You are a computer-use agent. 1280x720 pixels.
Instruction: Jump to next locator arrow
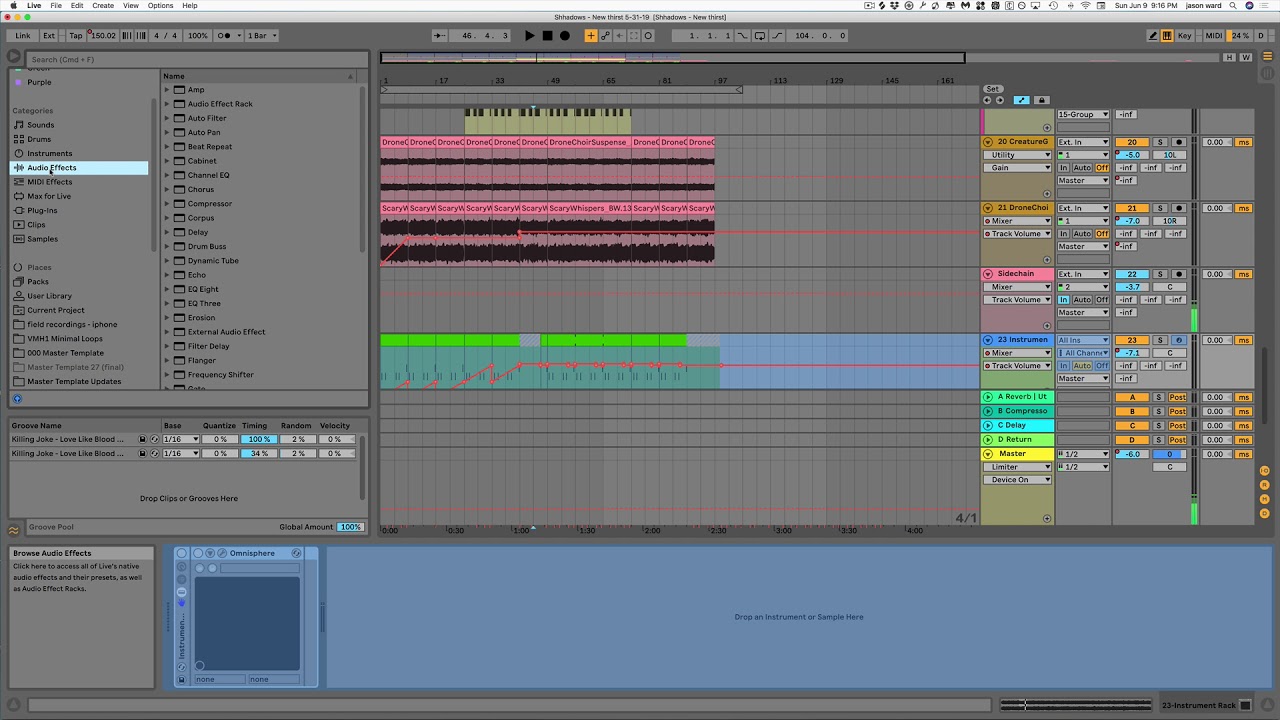click(x=999, y=100)
